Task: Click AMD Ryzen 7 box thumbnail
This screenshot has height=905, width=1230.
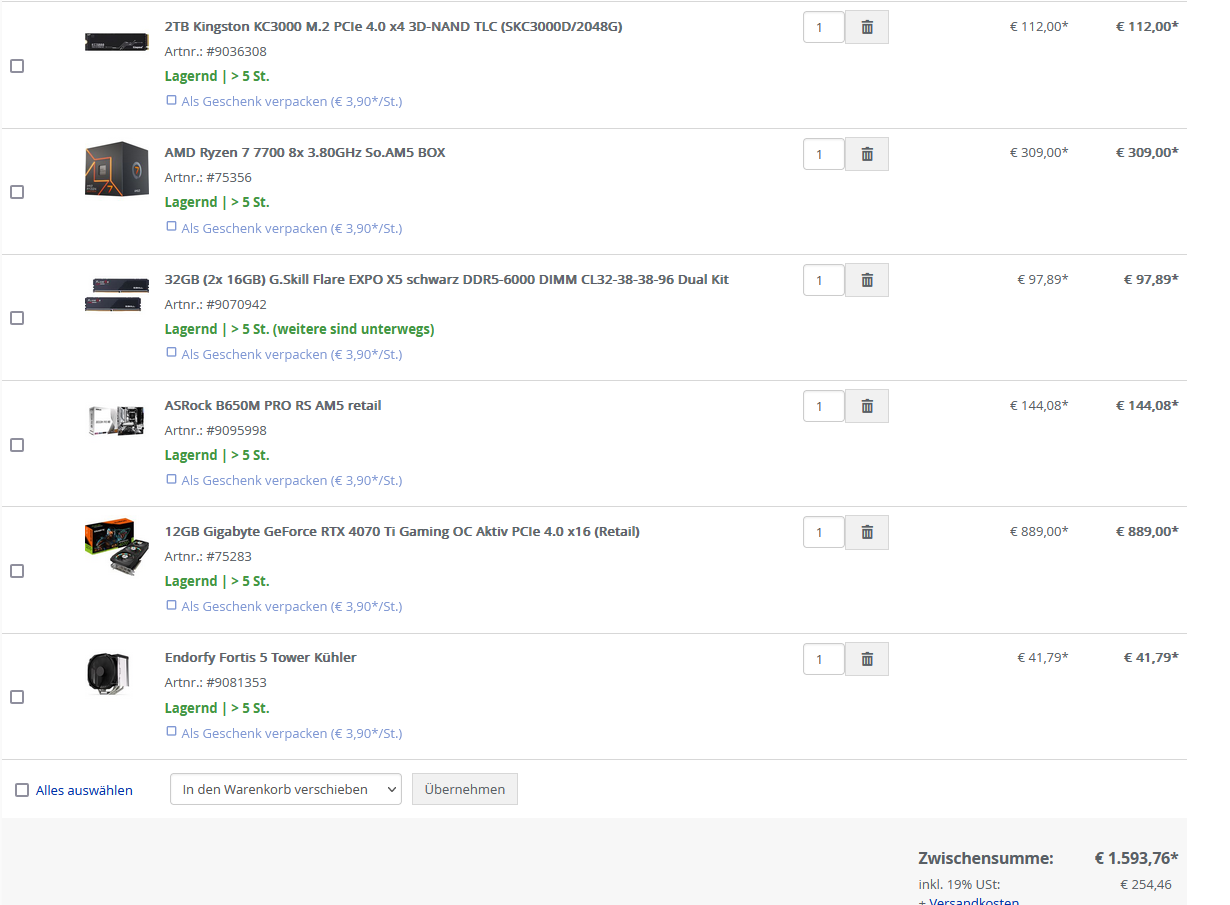Action: (x=116, y=169)
